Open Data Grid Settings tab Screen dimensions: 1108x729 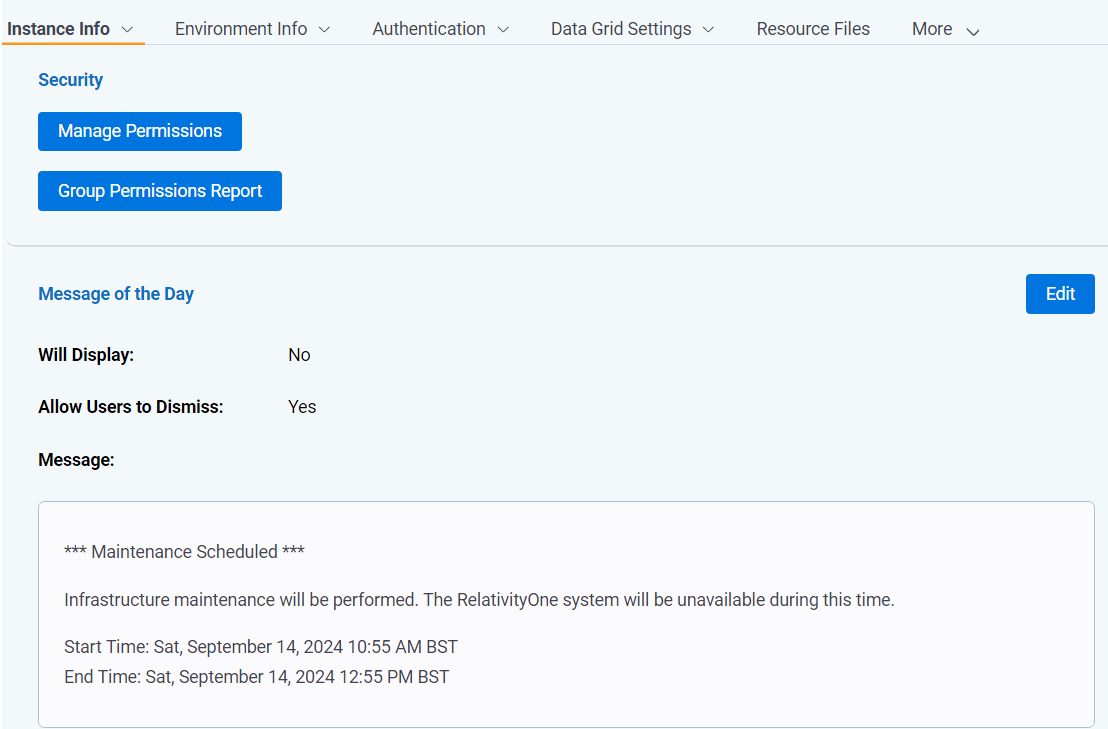click(x=621, y=29)
